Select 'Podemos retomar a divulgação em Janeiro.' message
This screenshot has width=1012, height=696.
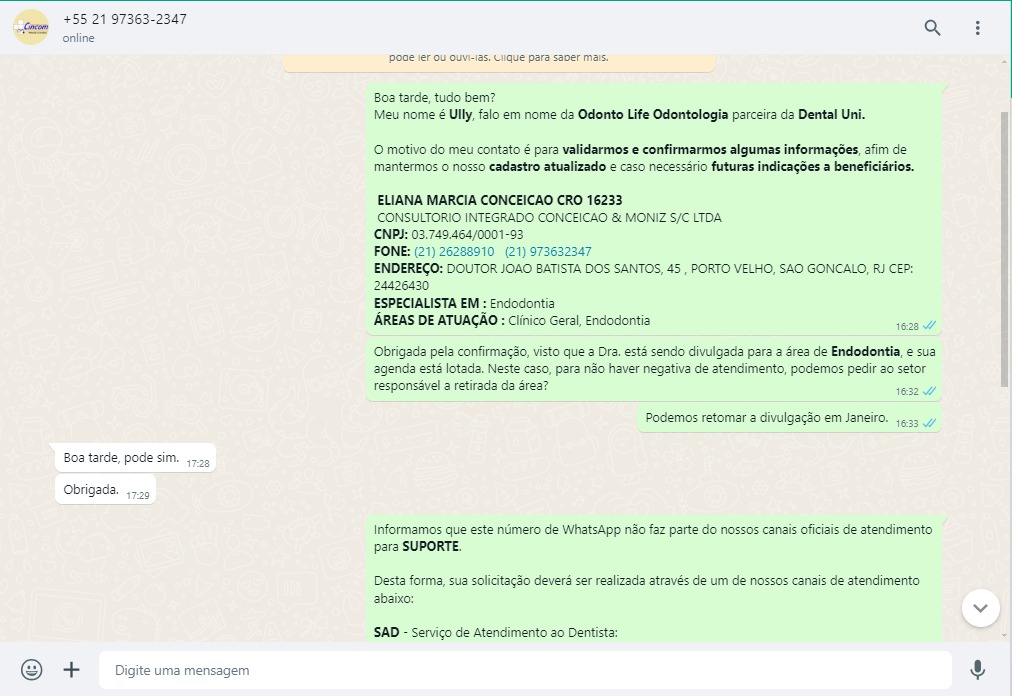[x=789, y=418]
